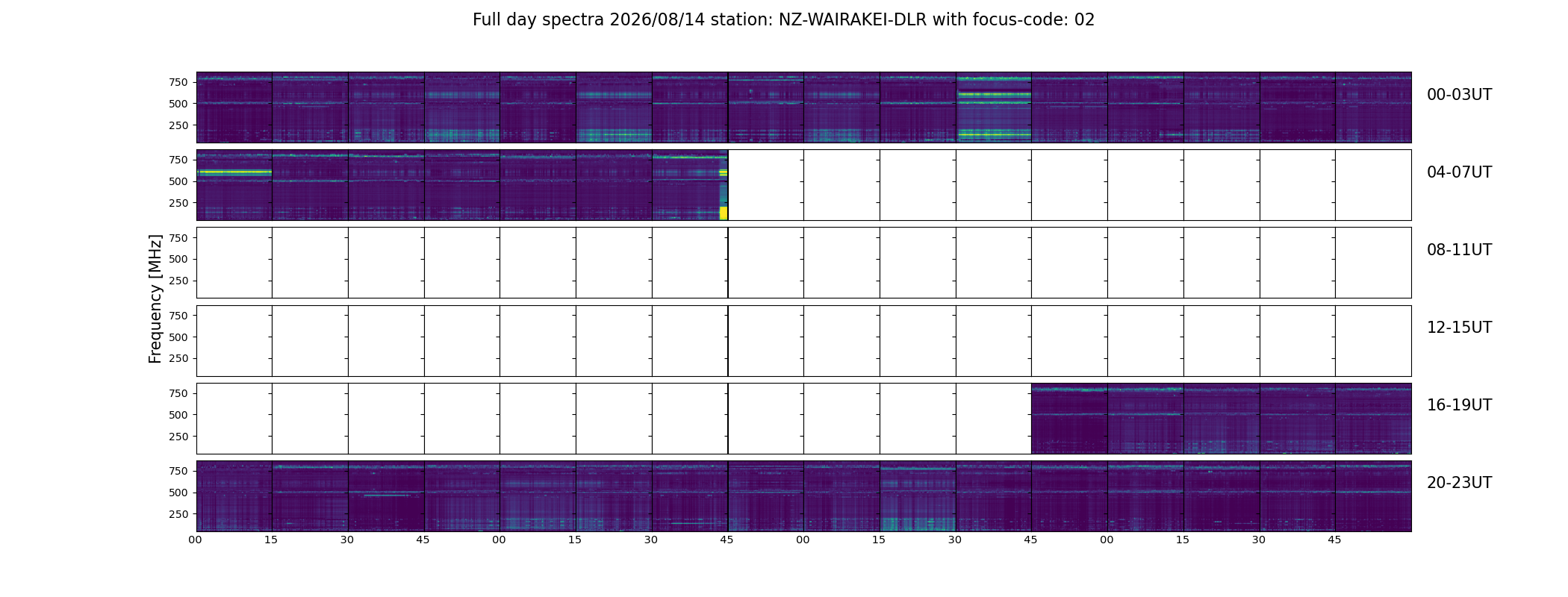Click the plot title text
The image size is (1568, 597).
click(783, 20)
